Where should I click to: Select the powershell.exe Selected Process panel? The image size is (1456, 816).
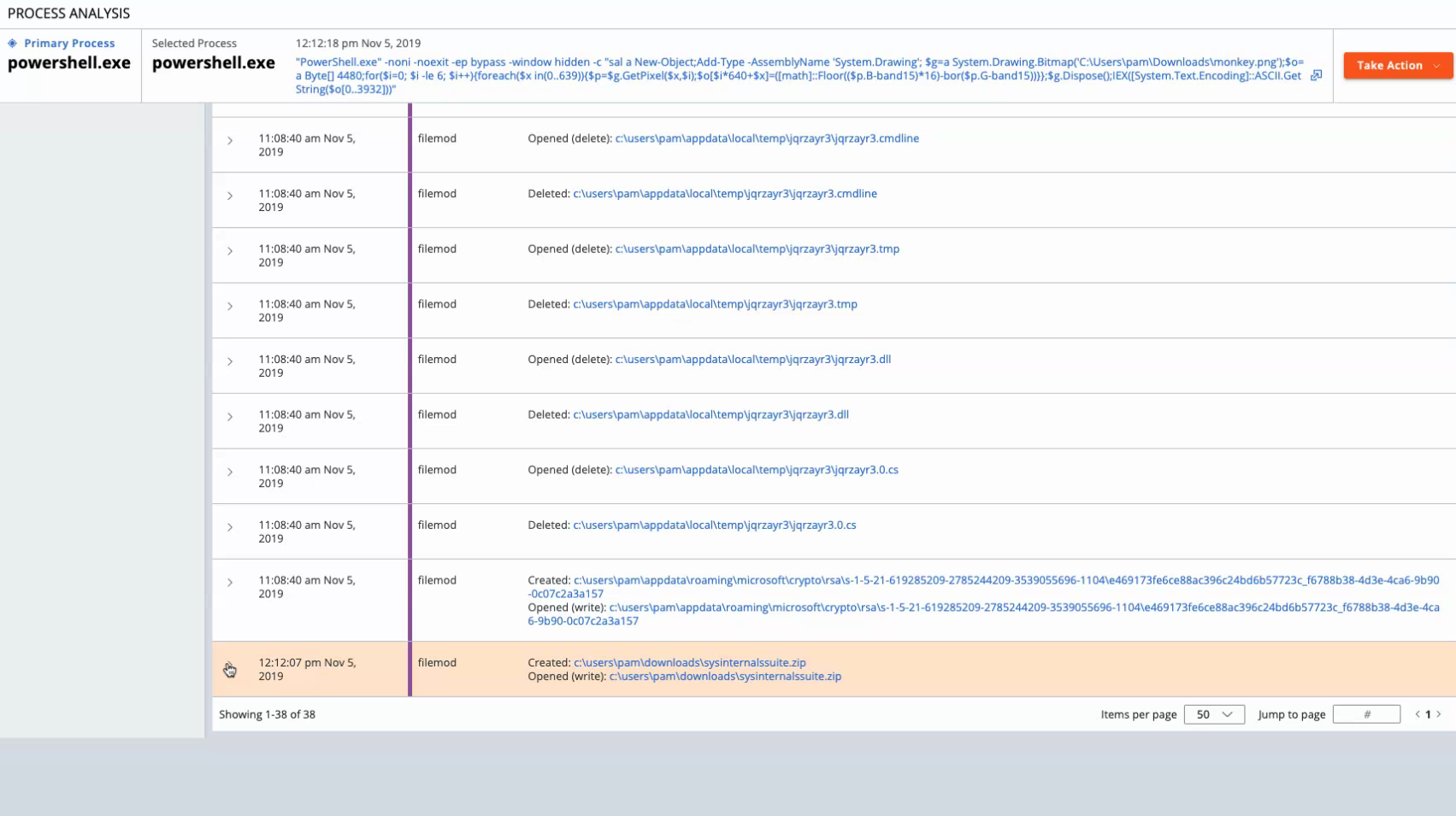pos(214,62)
